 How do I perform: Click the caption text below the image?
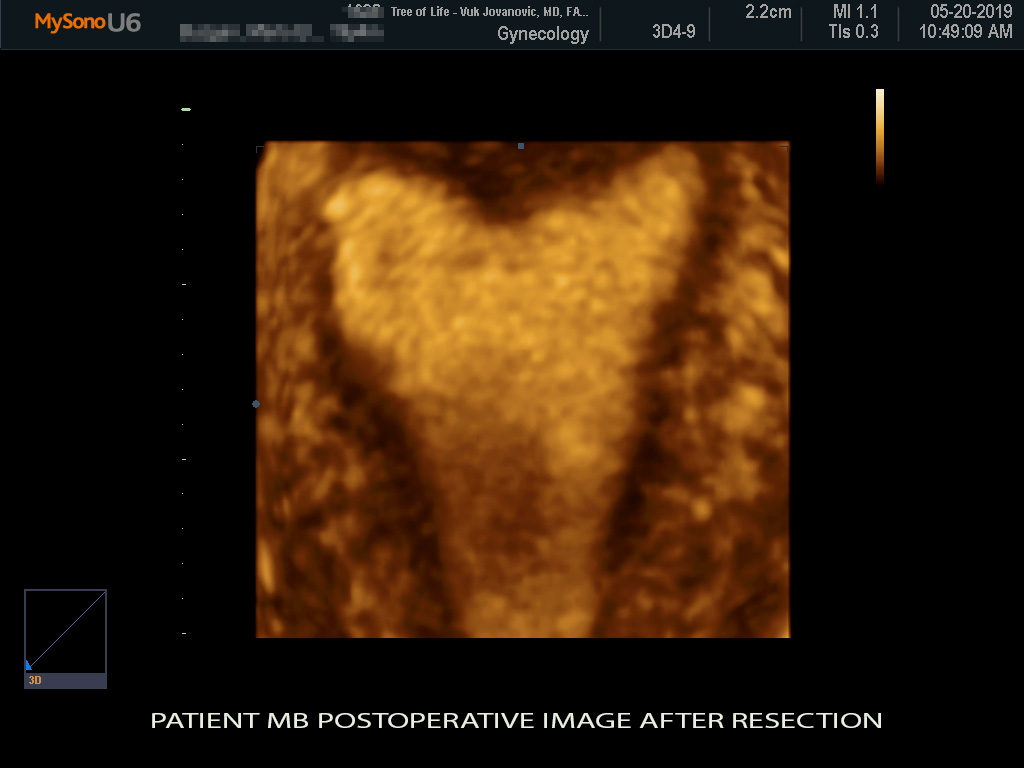514,720
